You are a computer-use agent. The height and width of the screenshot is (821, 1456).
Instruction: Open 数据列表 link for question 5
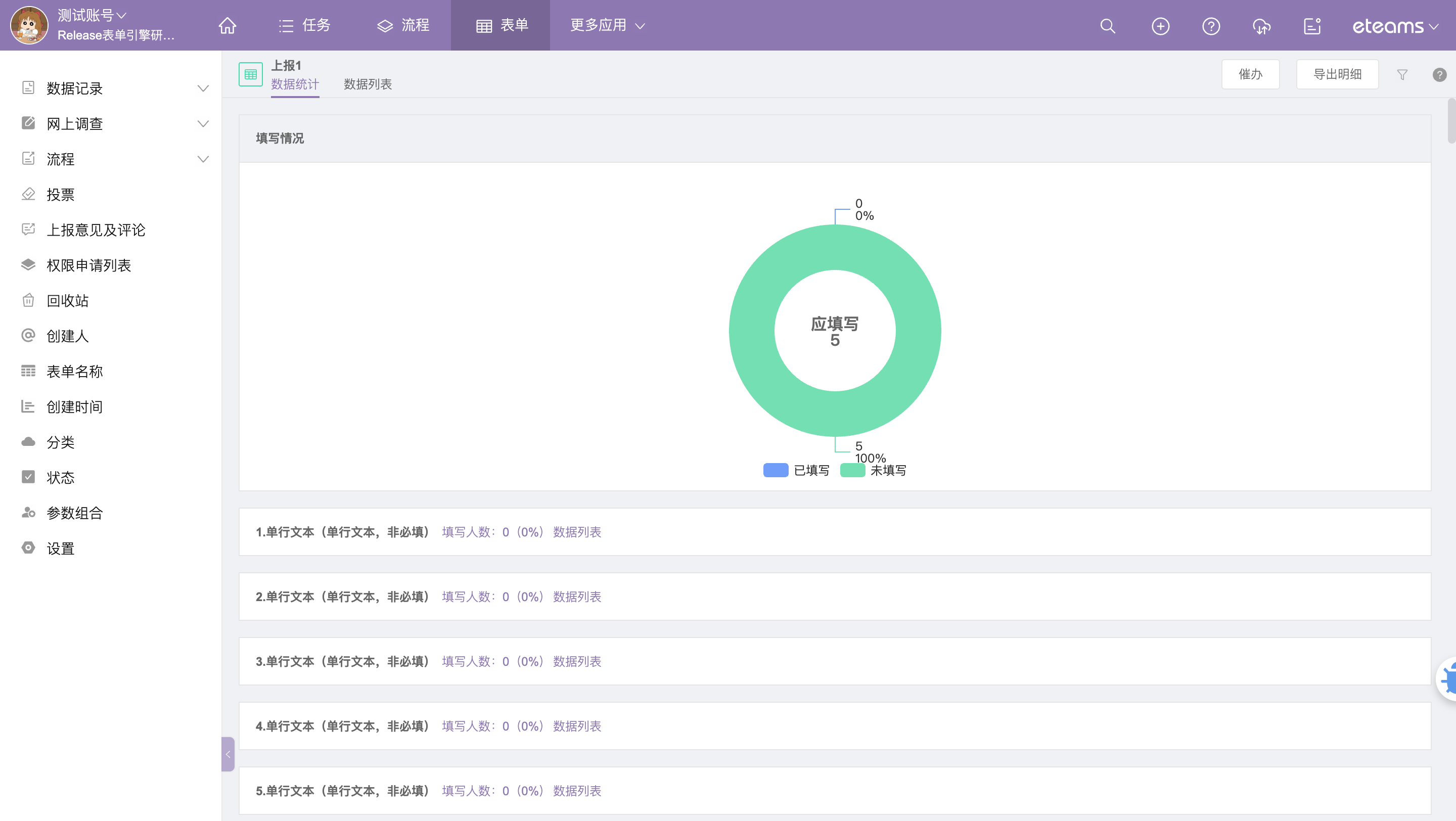[577, 791]
